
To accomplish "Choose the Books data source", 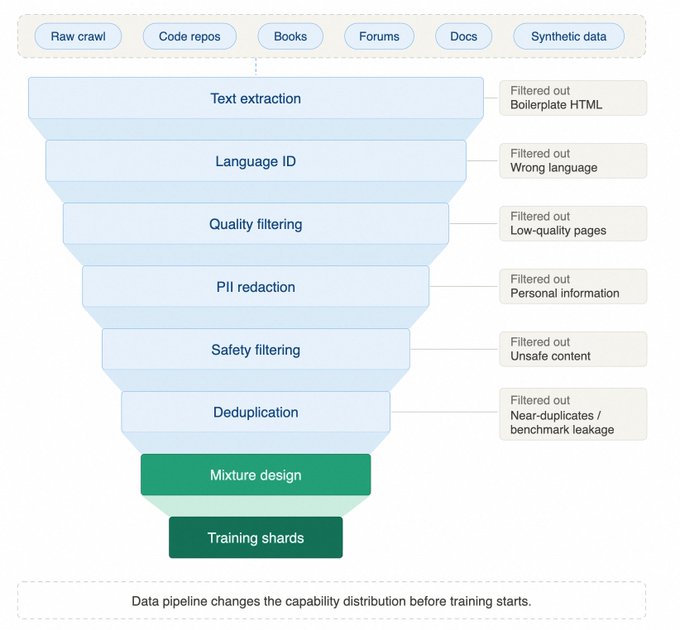I will (290, 36).
